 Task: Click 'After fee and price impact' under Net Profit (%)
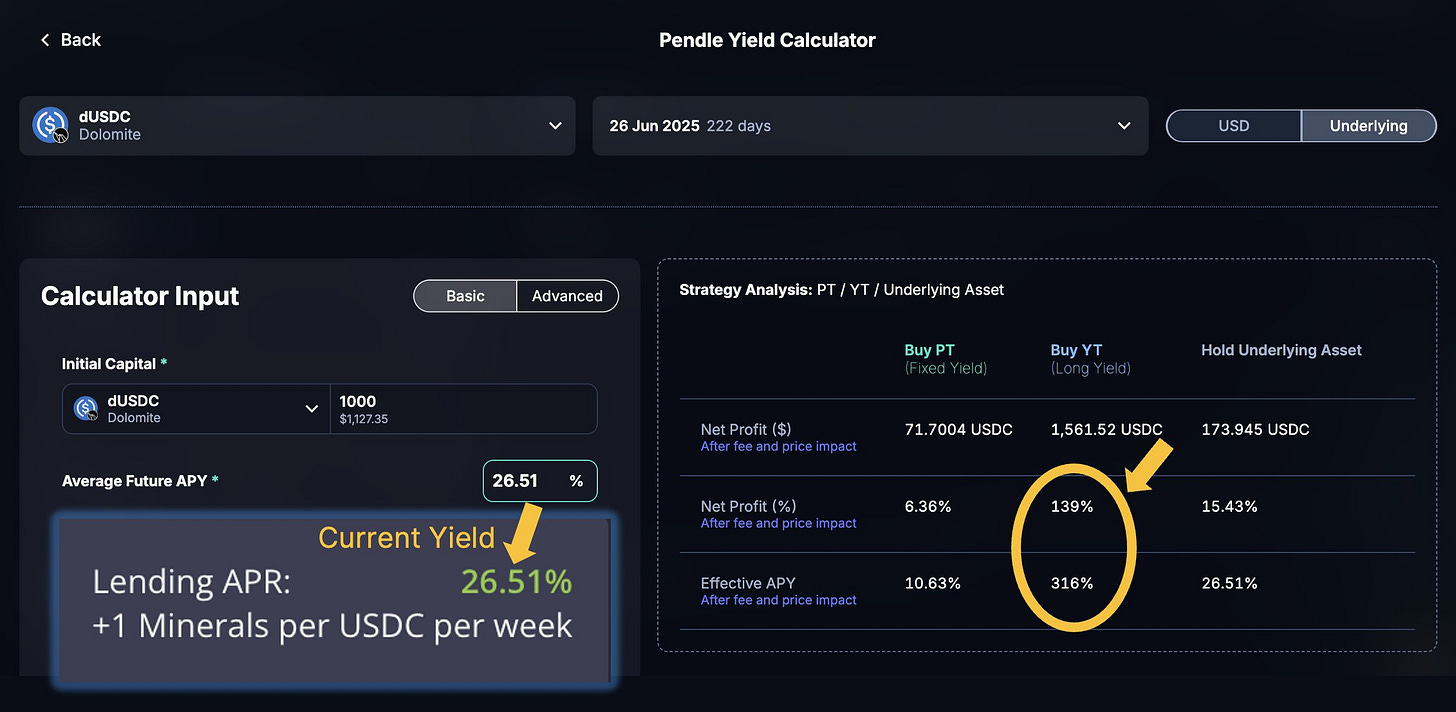(778, 524)
